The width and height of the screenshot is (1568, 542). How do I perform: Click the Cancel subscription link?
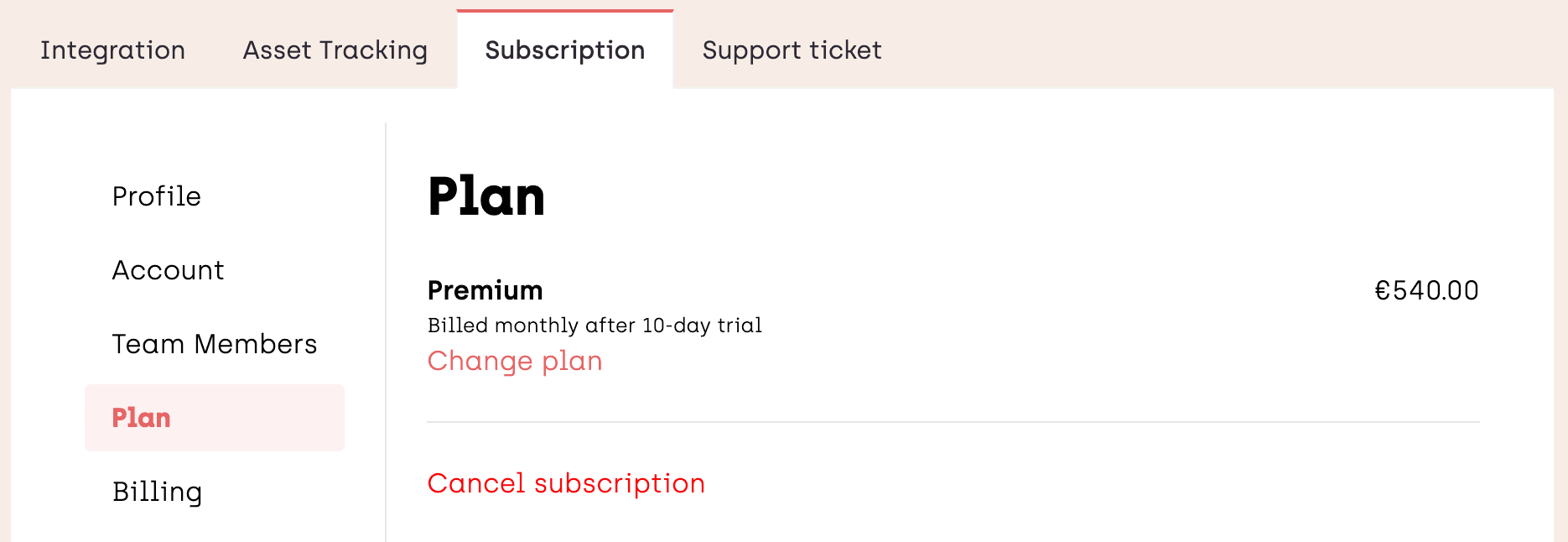click(566, 483)
